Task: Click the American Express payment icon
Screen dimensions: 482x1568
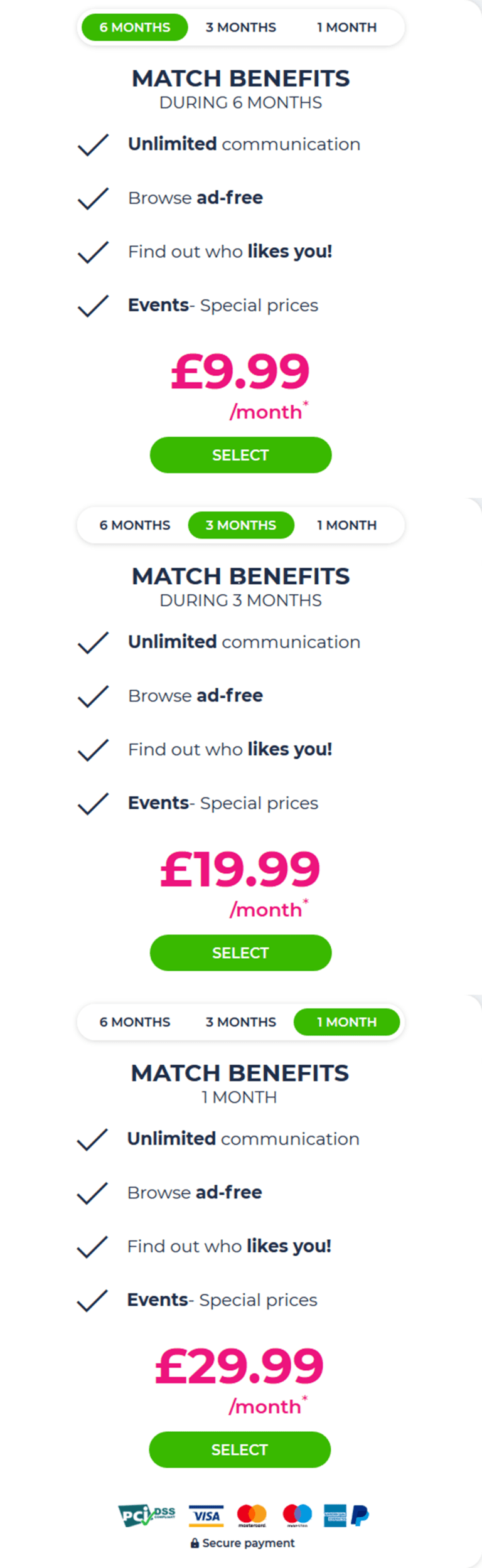Action: coord(336,1516)
